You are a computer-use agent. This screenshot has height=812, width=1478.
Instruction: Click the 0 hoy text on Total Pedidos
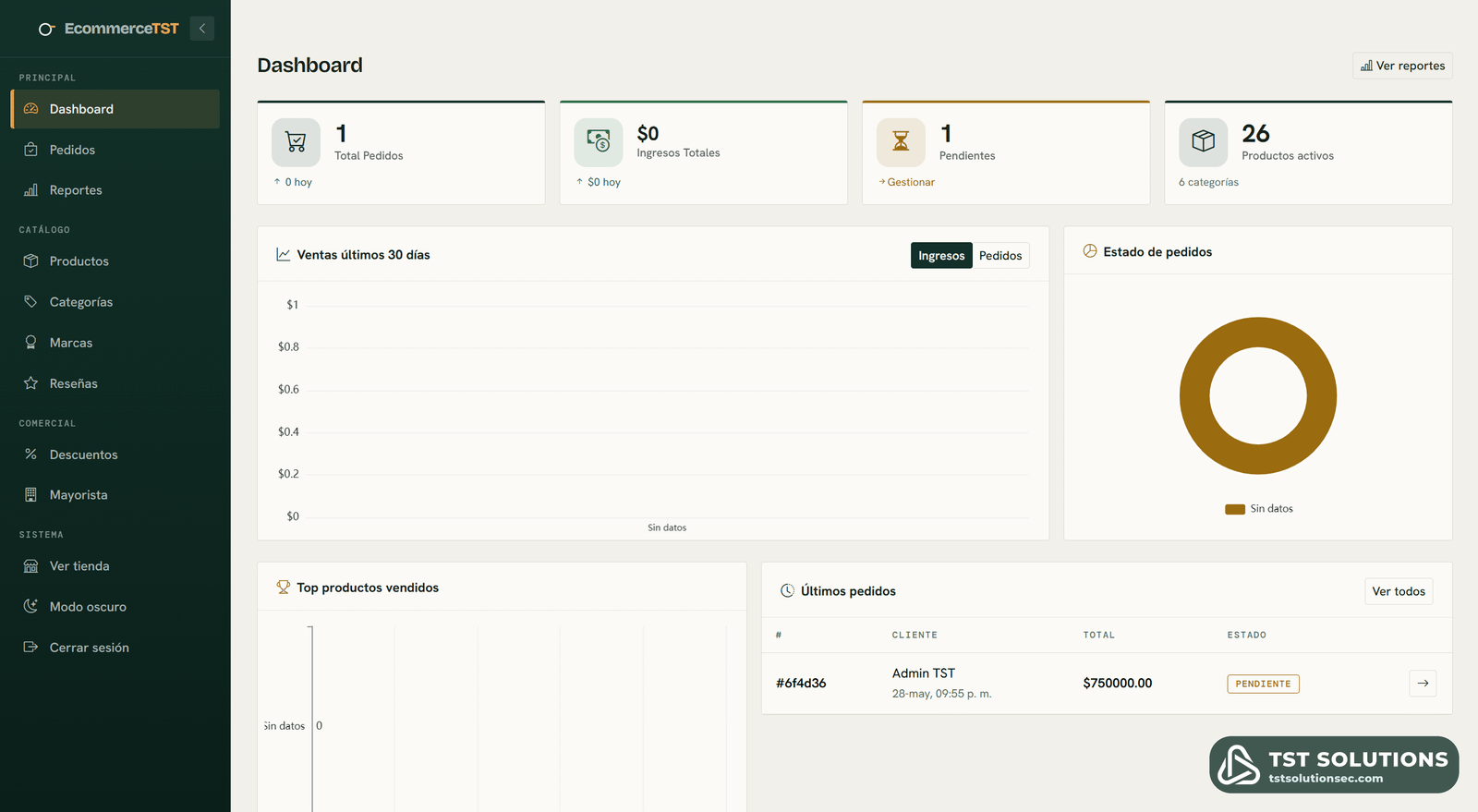298,182
